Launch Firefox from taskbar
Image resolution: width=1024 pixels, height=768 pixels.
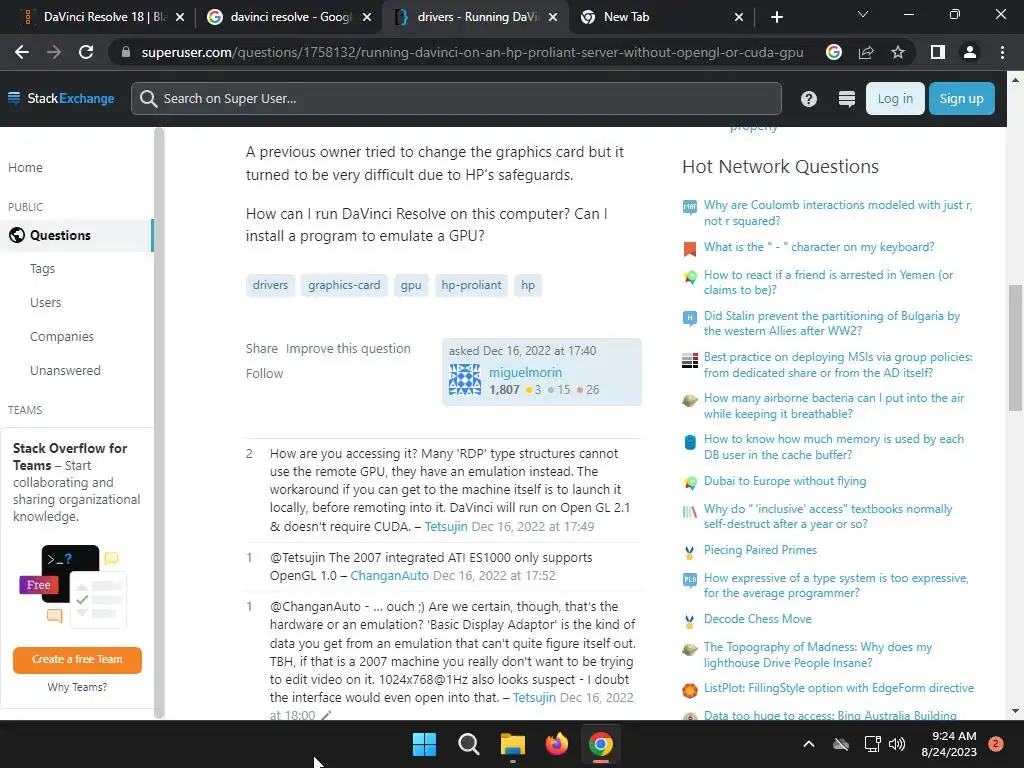pyautogui.click(x=556, y=744)
